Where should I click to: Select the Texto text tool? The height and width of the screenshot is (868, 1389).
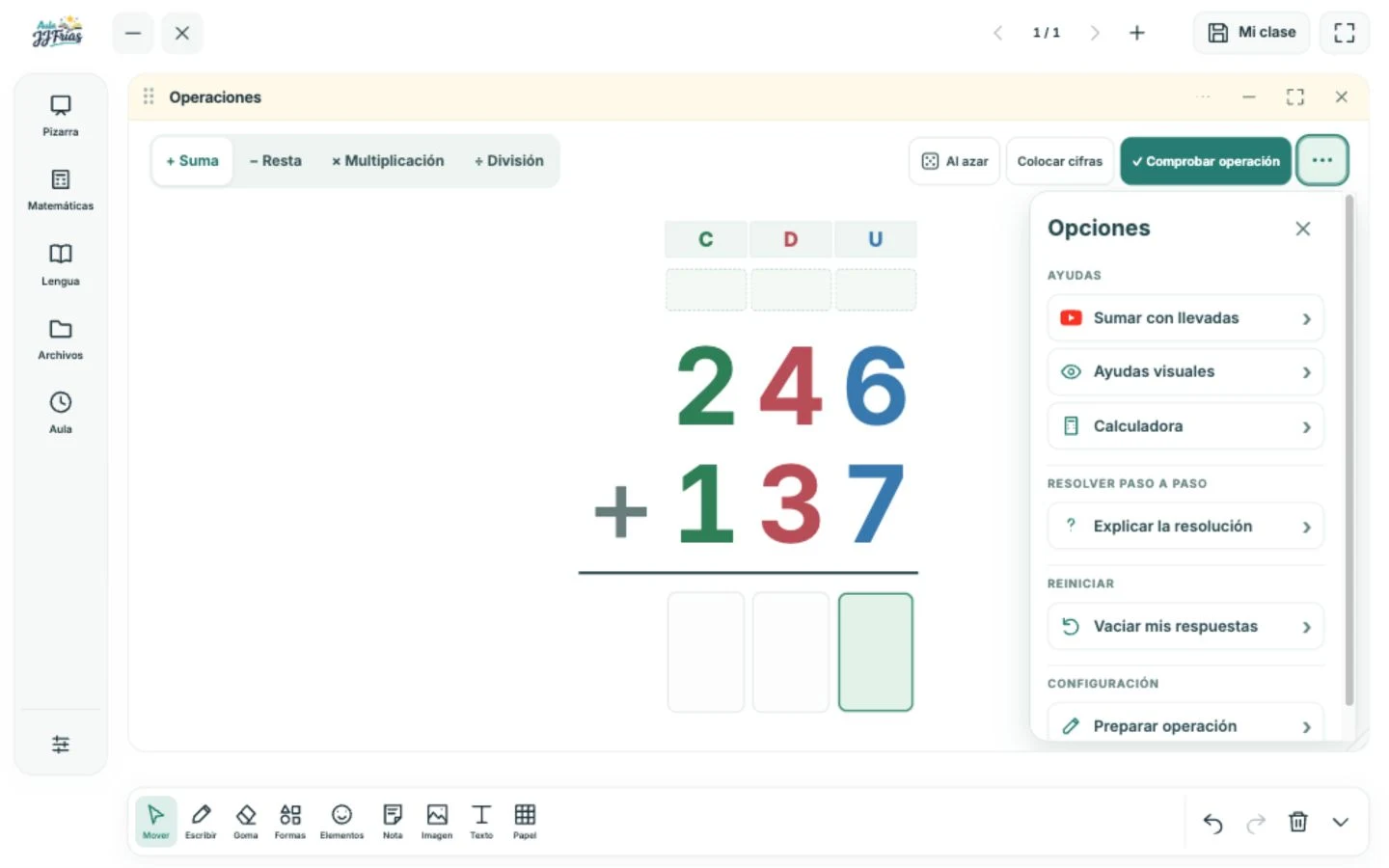[x=481, y=821]
